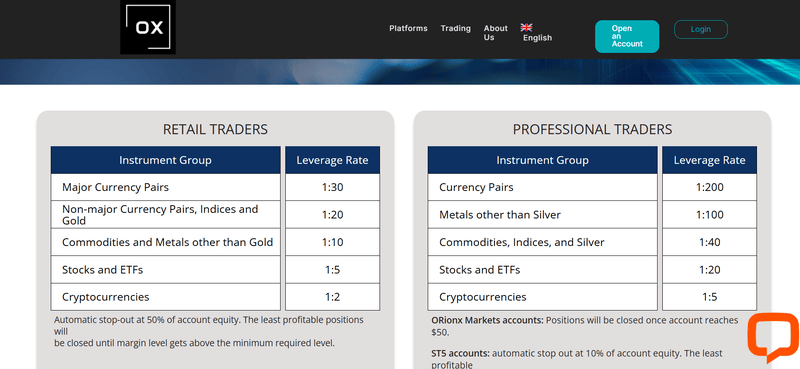Click the OX logo in the header

(x=148, y=27)
